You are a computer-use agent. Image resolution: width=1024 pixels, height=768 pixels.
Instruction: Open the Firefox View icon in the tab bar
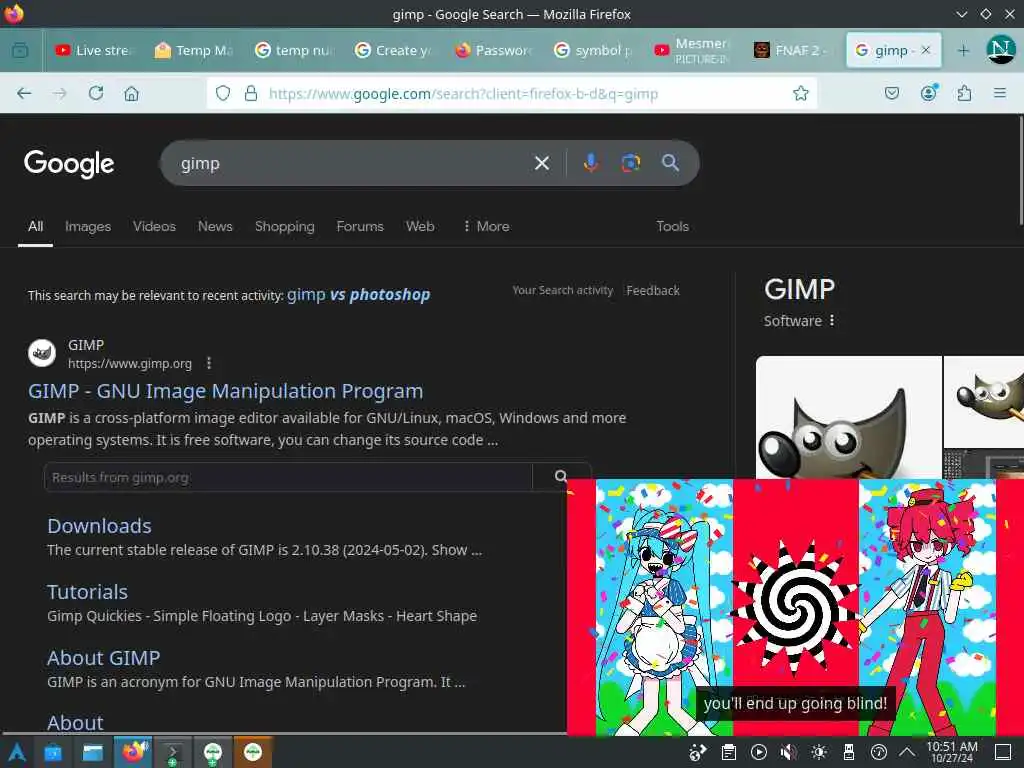(20, 50)
